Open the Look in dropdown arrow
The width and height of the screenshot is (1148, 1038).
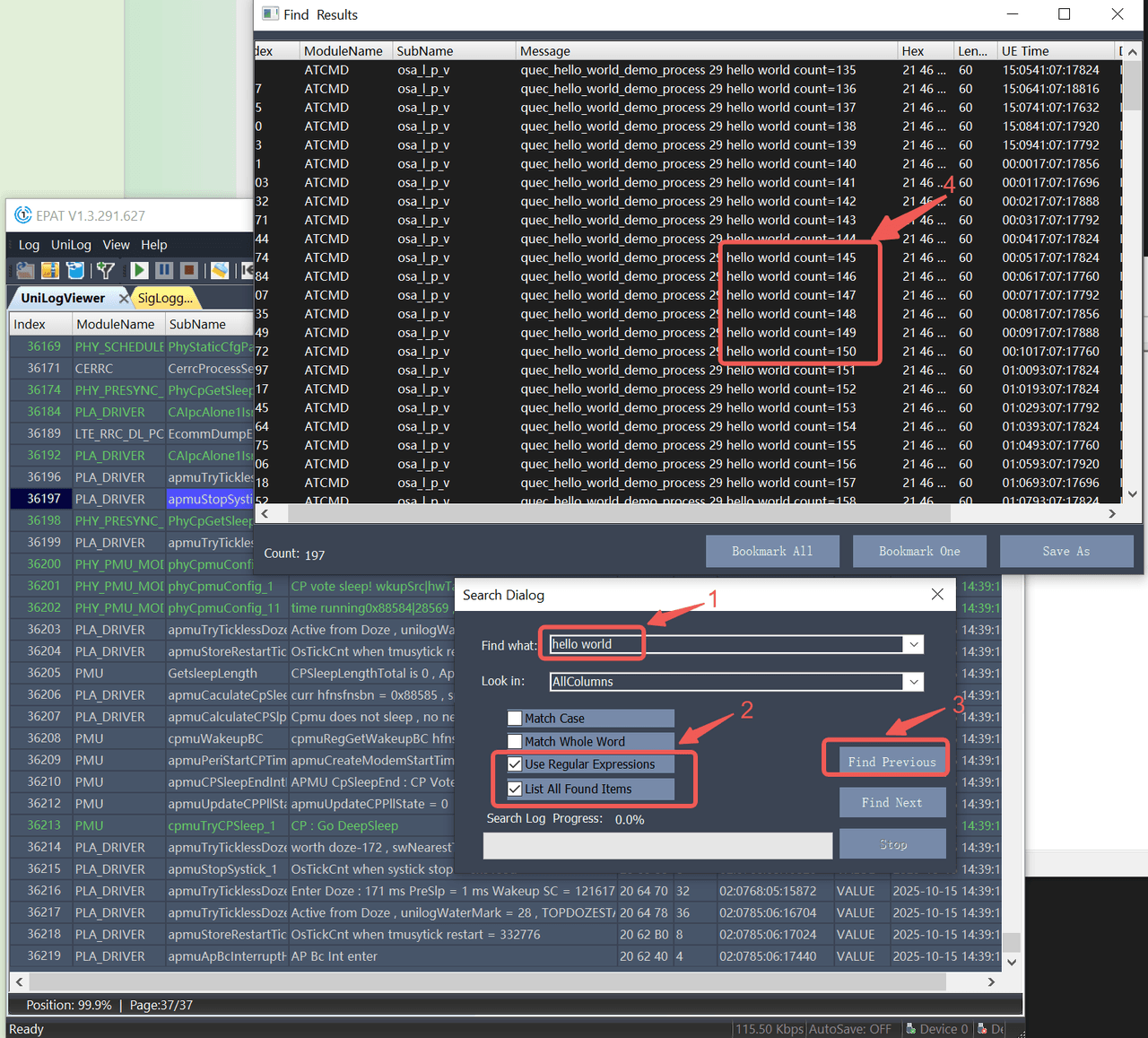tap(914, 682)
